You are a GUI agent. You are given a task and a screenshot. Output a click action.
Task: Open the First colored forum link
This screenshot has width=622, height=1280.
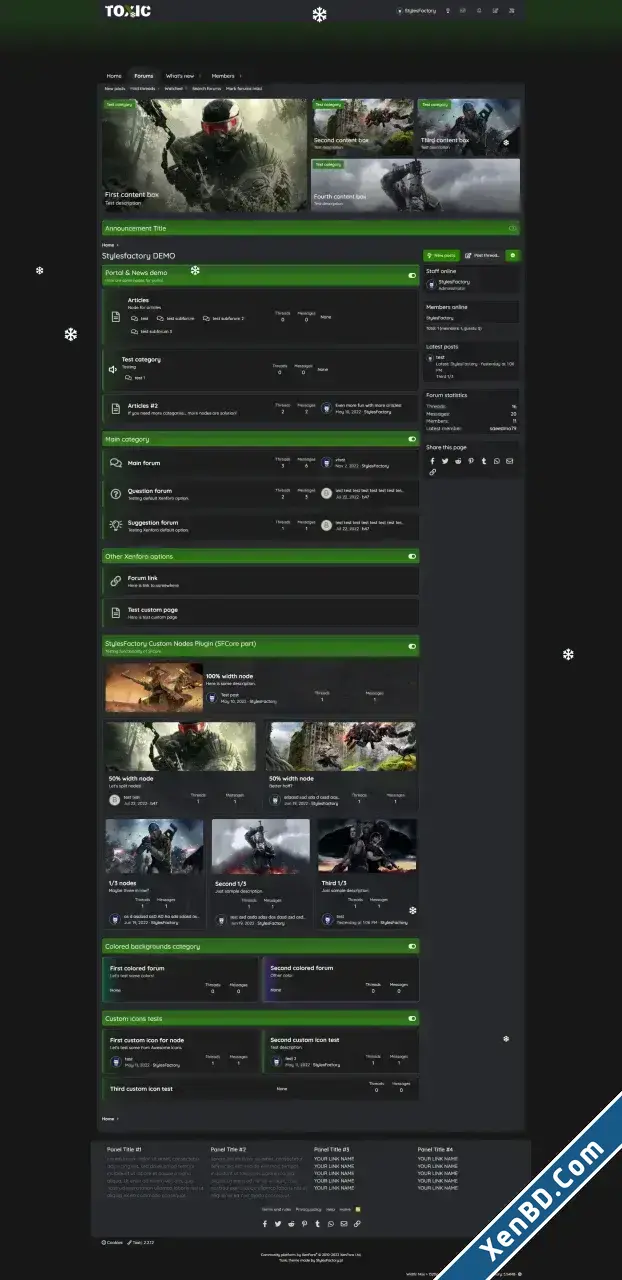137,968
